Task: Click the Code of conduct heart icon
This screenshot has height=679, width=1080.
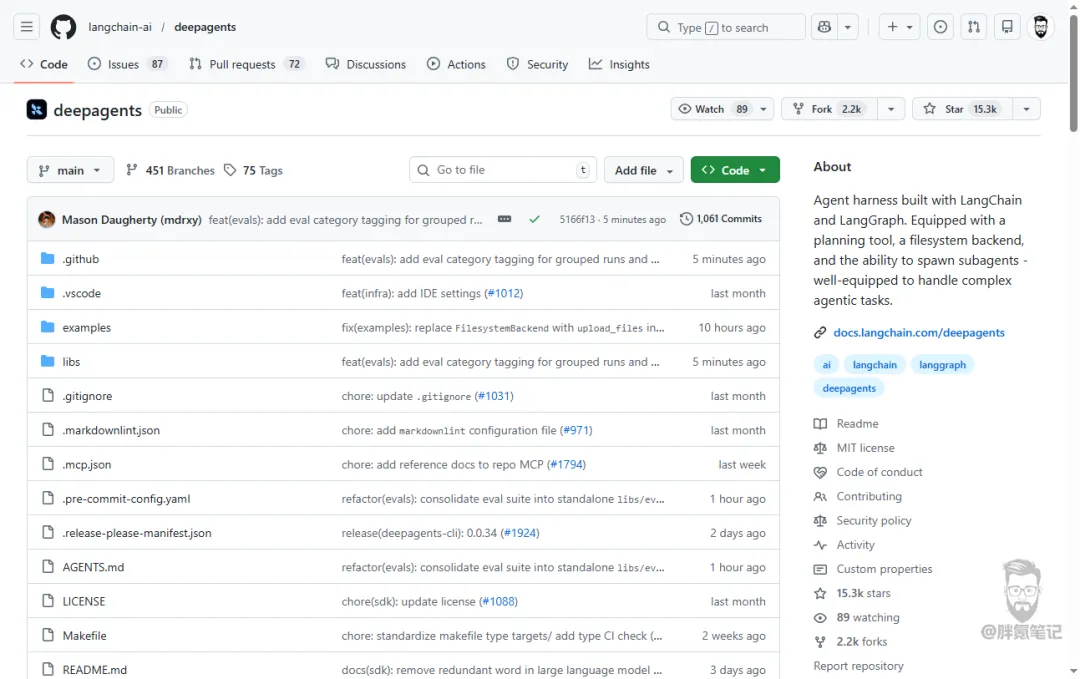Action: coord(820,472)
